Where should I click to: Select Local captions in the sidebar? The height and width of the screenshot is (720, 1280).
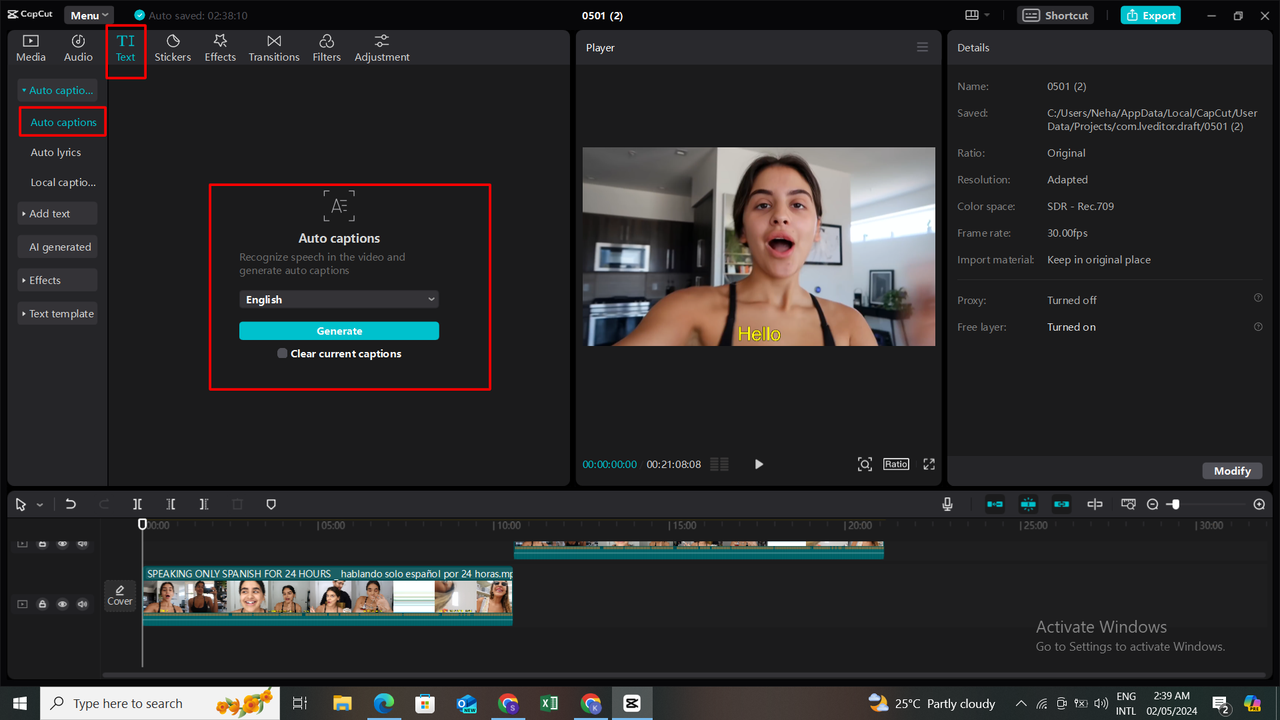[x=63, y=182]
